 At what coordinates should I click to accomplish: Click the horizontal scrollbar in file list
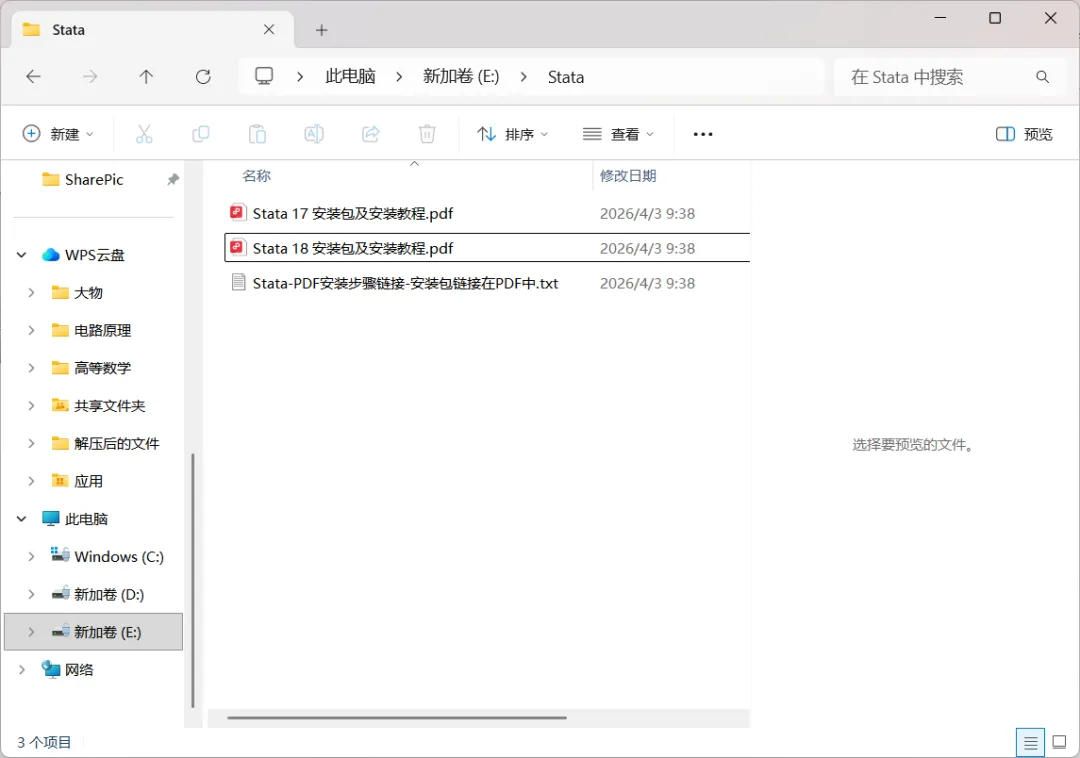[397, 717]
